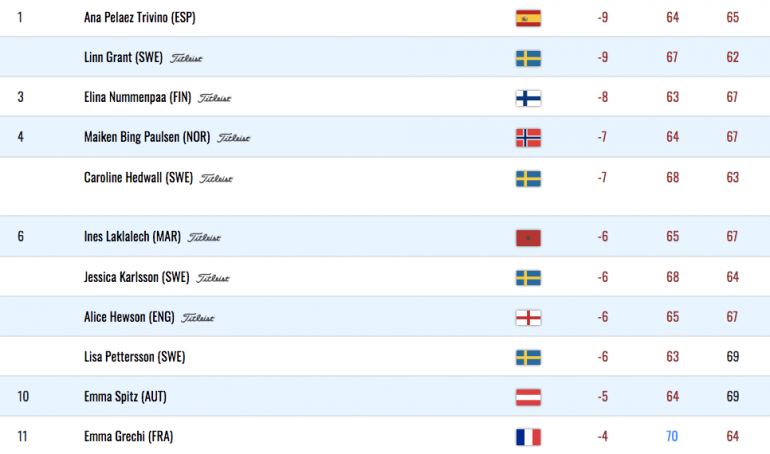Select Jessica Karlsson's name
Screen dimensions: 770x454
coord(137,277)
